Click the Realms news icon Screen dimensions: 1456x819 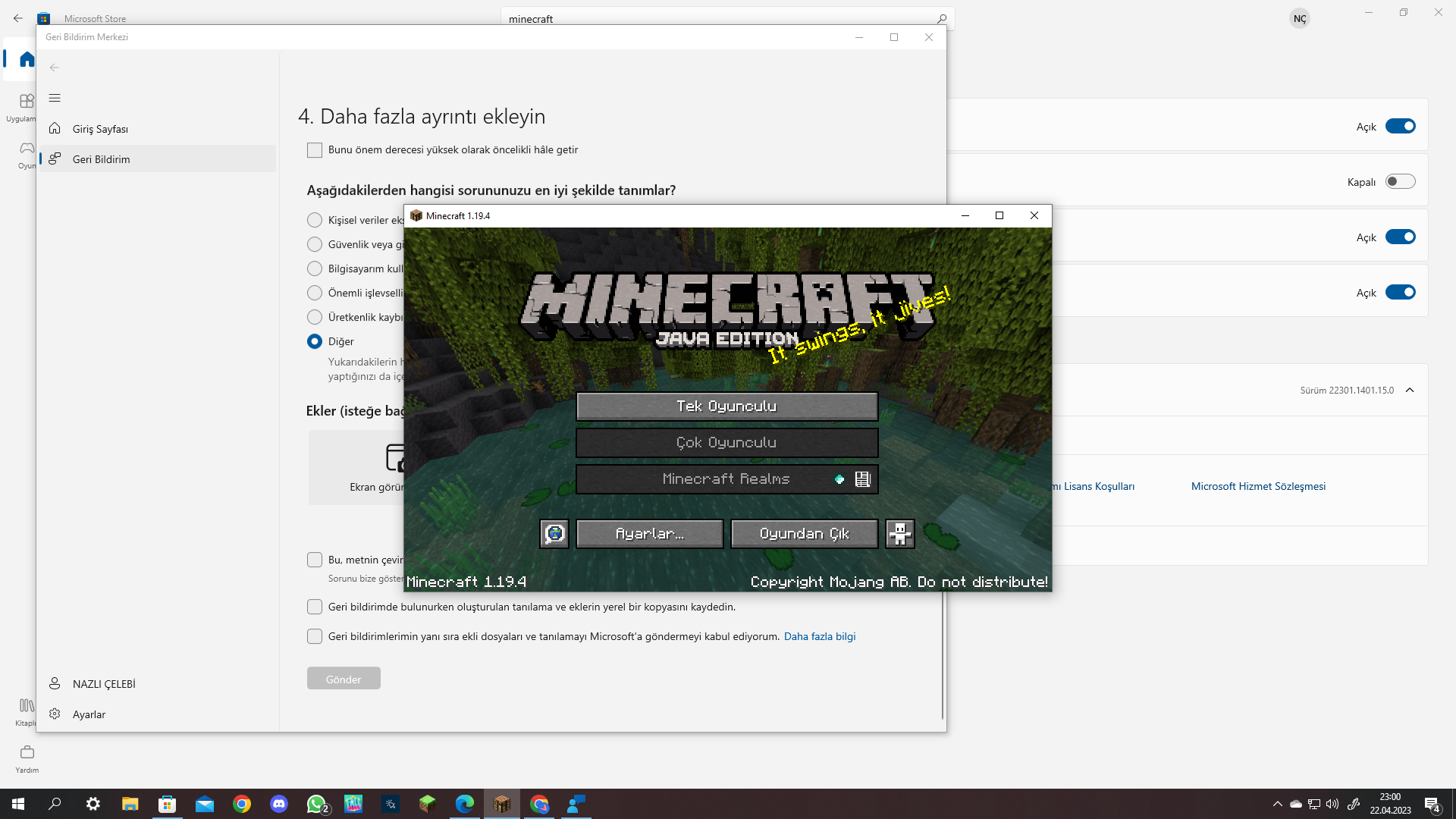862,479
